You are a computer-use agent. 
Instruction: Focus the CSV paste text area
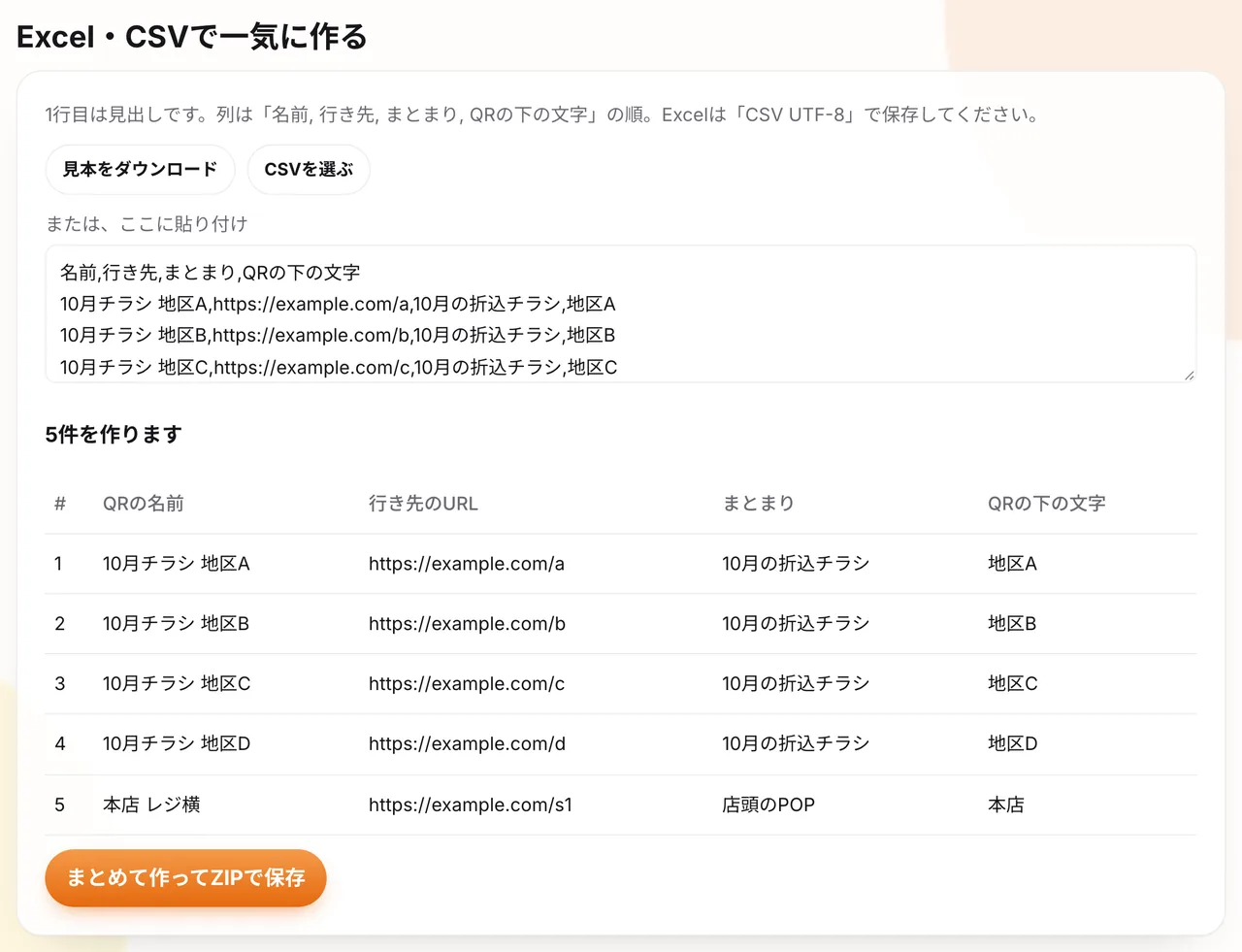(x=621, y=313)
